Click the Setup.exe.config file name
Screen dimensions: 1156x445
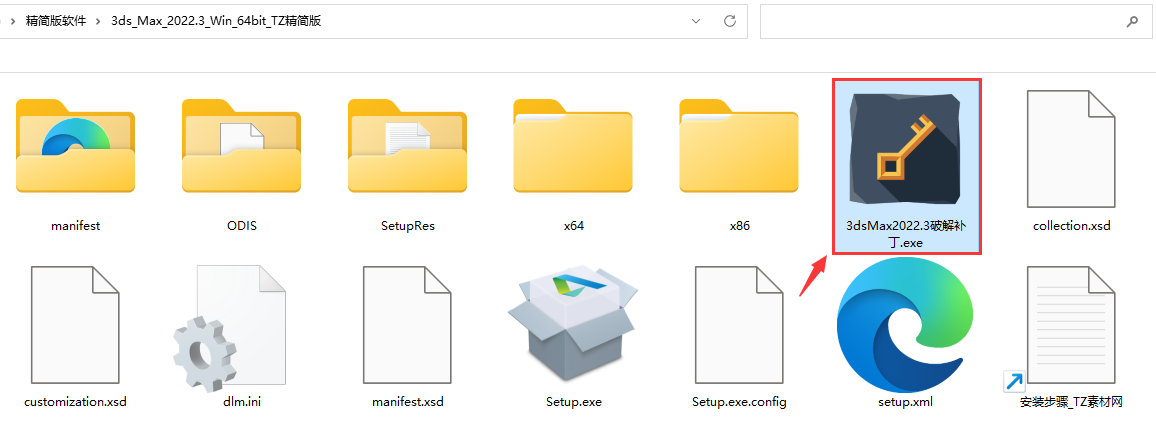[x=739, y=402]
